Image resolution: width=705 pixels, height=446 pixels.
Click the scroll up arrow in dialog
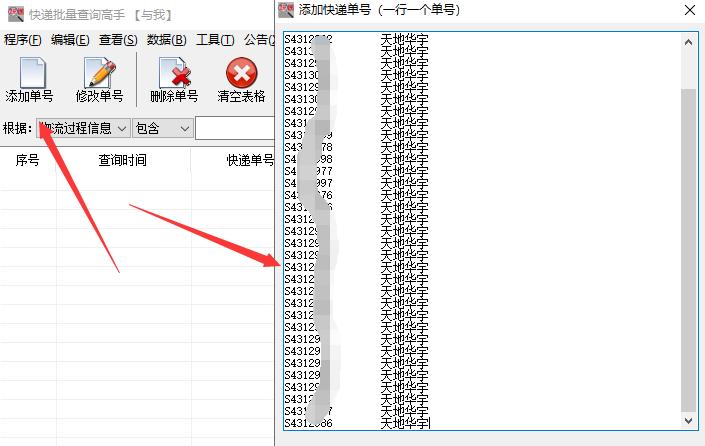[x=688, y=43]
